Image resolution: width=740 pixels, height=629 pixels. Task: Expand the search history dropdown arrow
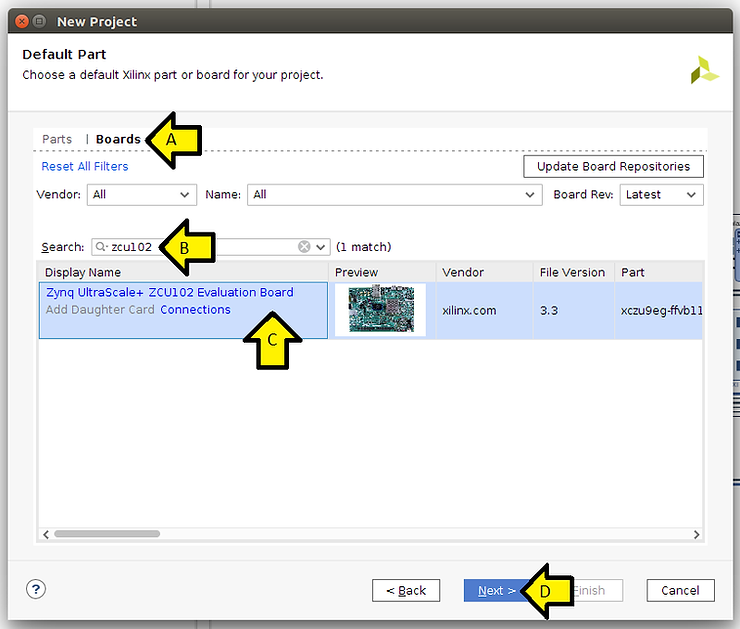coord(321,247)
